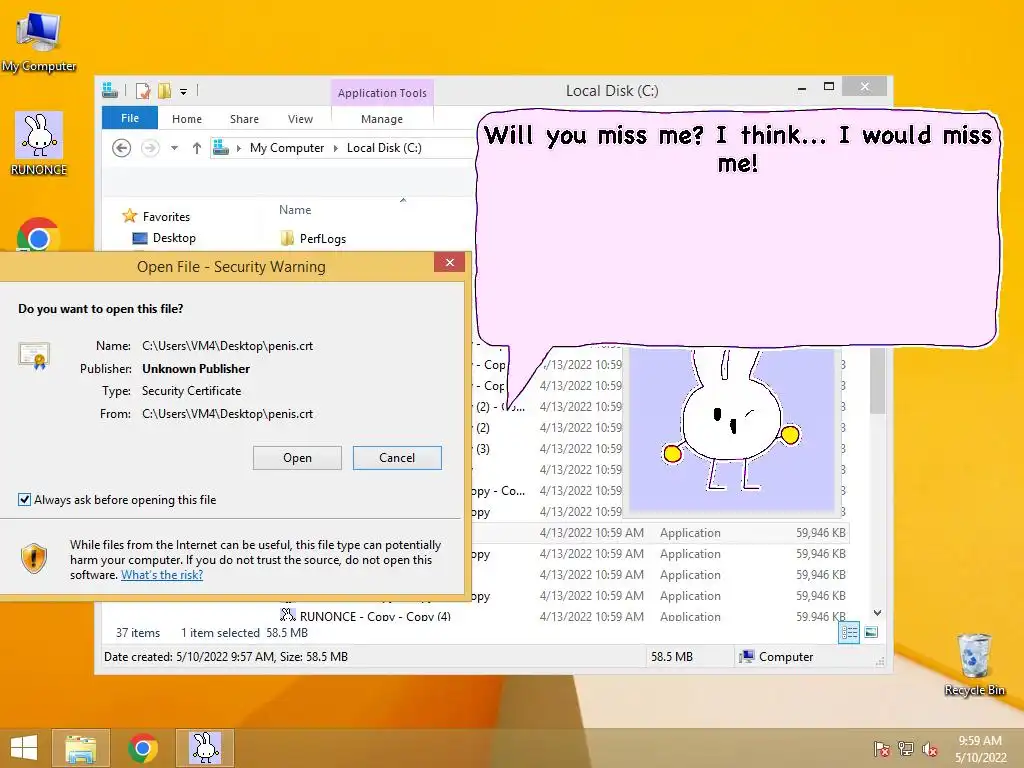This screenshot has height=768, width=1024.
Task: Click the Computer status bar entry
Action: point(776,657)
